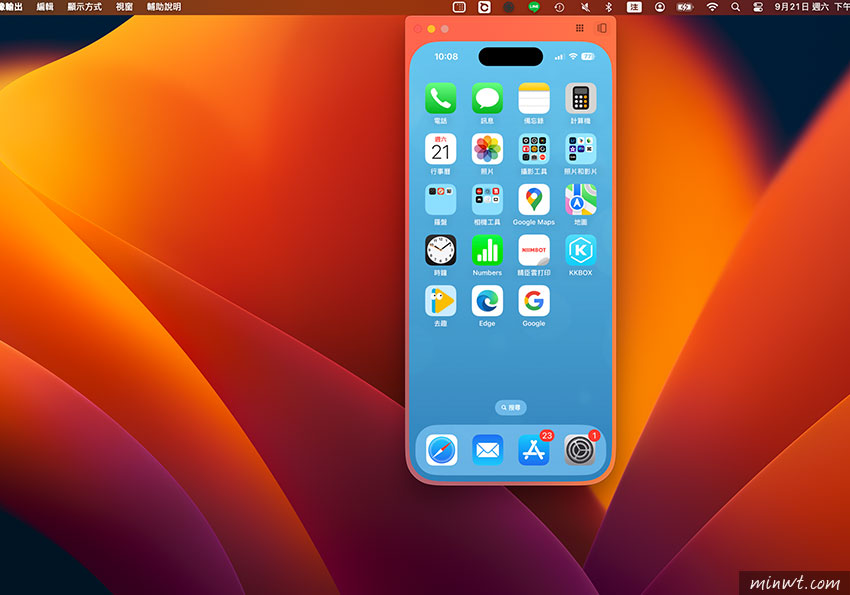Open Spotlight search in menu bar

(x=736, y=7)
